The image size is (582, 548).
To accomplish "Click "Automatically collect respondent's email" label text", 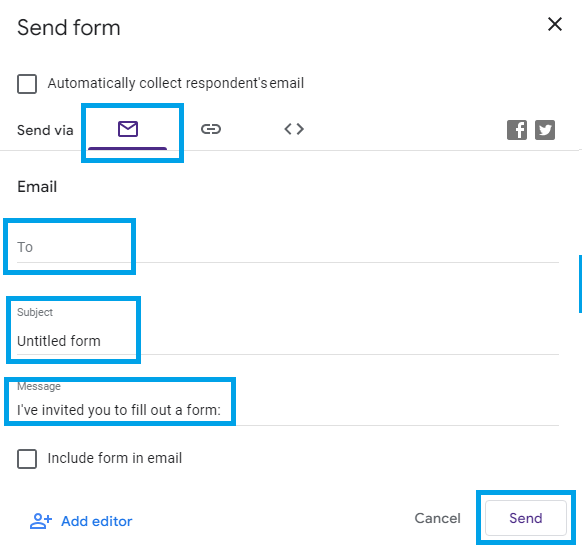I will coord(176,83).
